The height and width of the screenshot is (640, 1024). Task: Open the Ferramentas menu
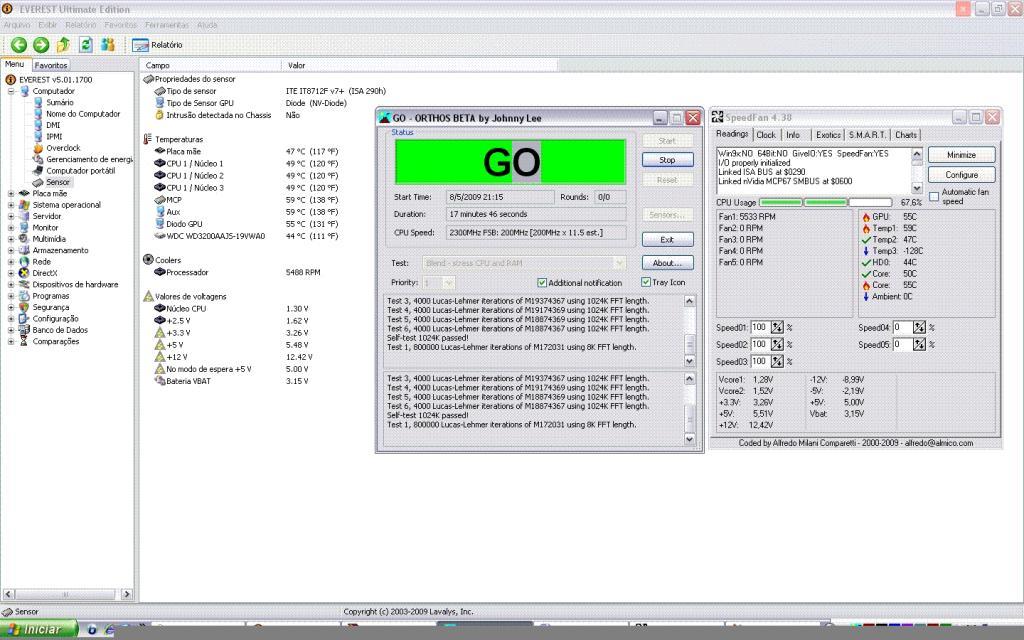tap(167, 25)
